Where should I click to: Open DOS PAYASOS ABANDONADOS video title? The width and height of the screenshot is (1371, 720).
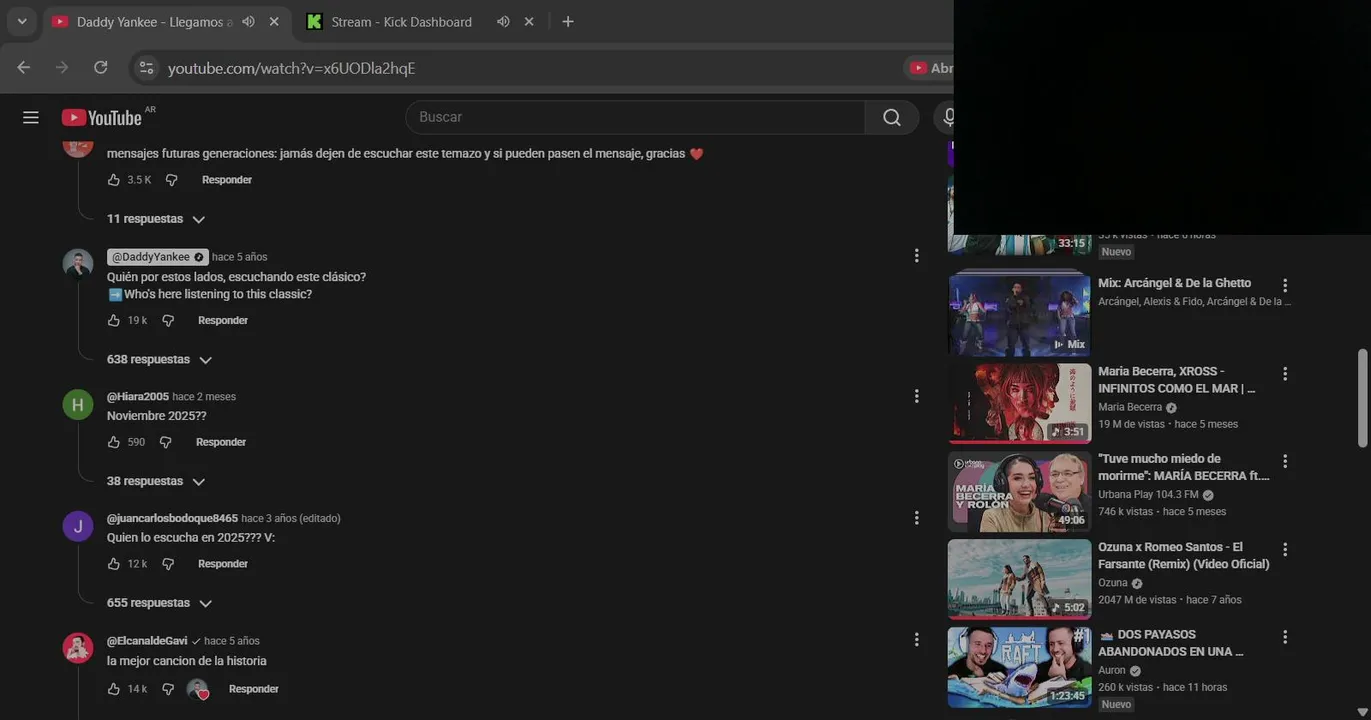[1171, 643]
